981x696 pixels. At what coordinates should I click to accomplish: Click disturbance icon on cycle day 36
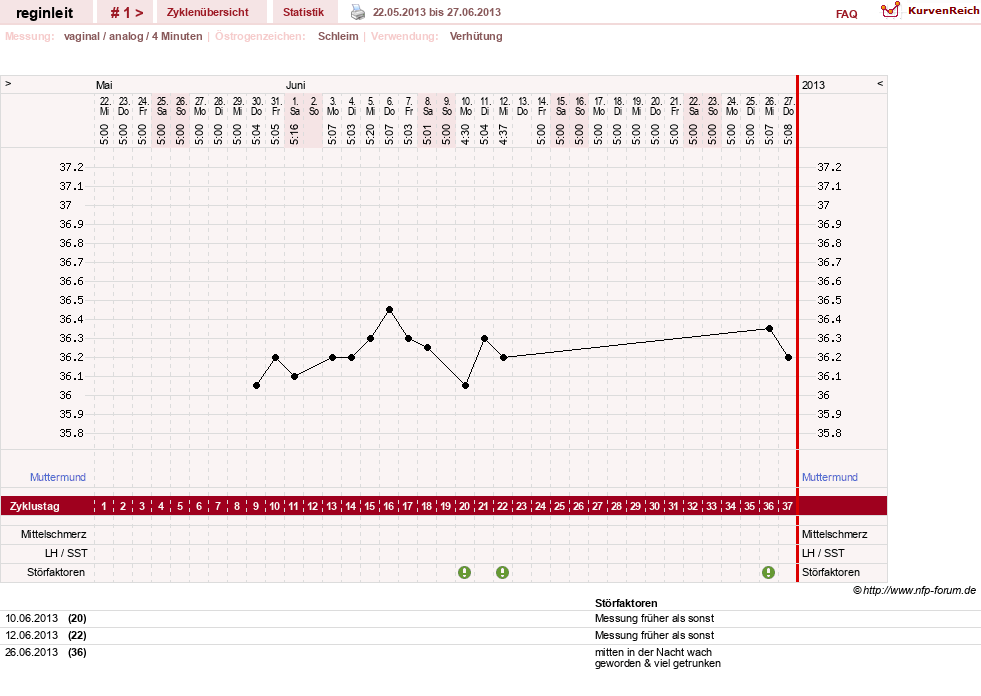click(768, 572)
